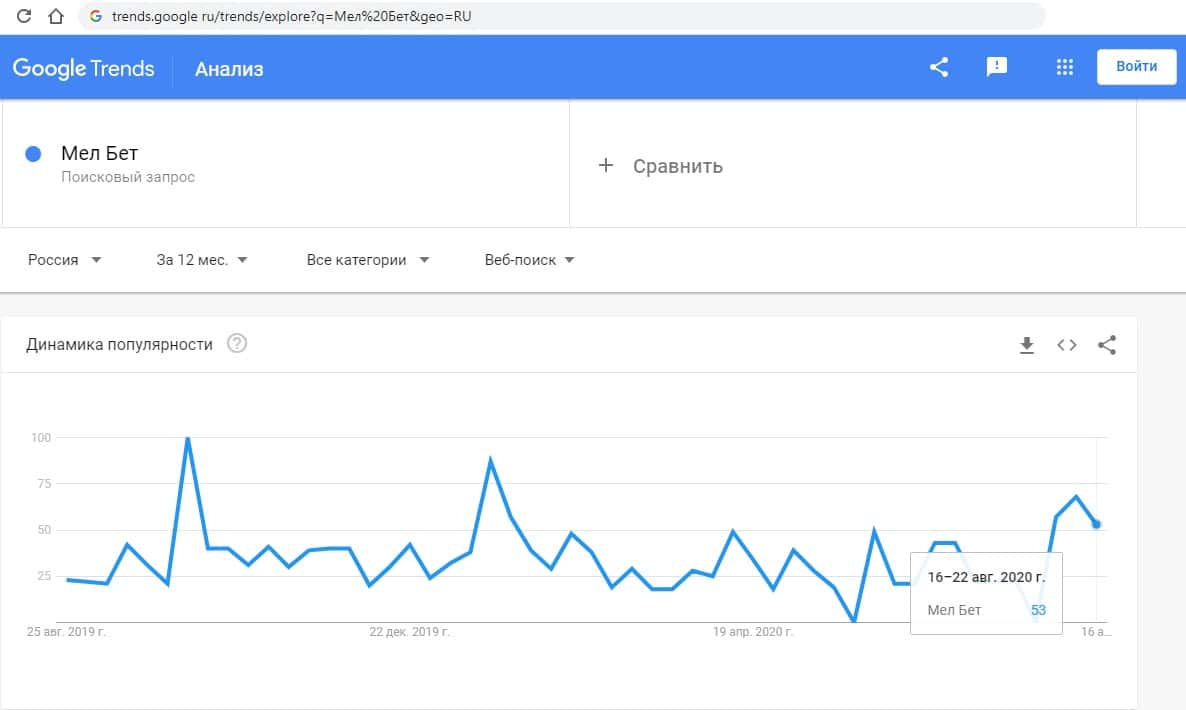Click Сравнить to add a comparison term
This screenshot has width=1186, height=710.
pyautogui.click(x=661, y=166)
